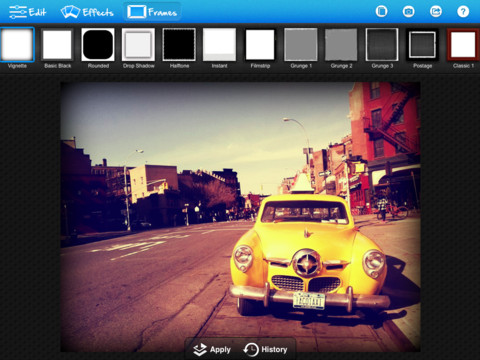The image size is (480, 360).
Task: Pick the Grunge 3 frame
Action: (382, 45)
